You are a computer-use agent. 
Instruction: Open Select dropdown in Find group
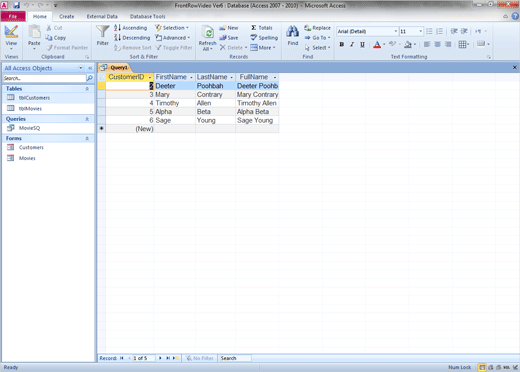[317, 48]
